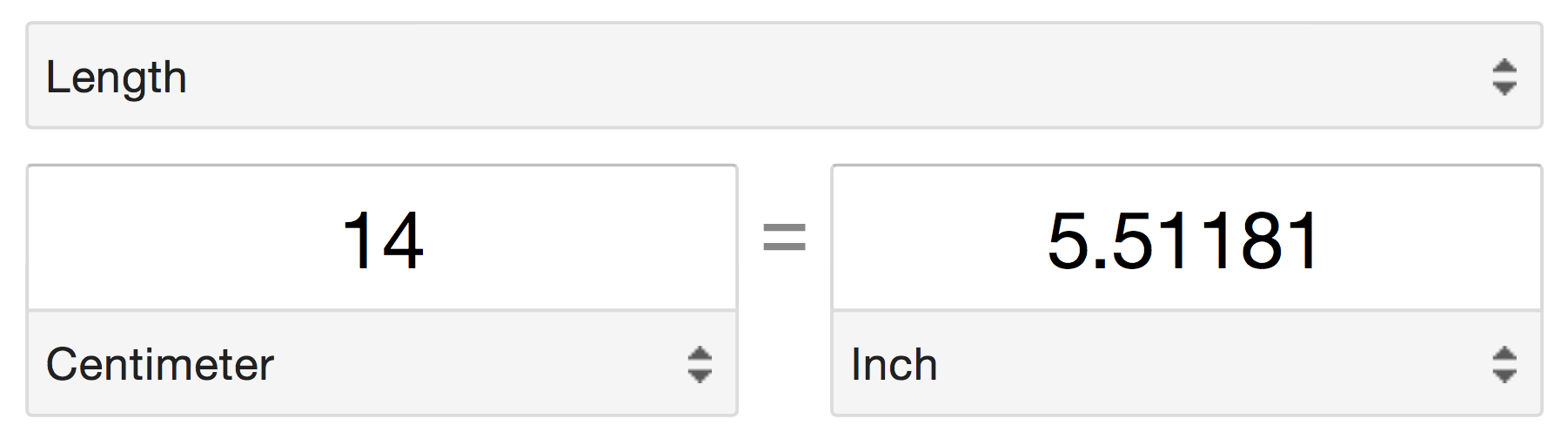Click the down arrow on Inch selector
The width and height of the screenshot is (1568, 439).
pos(1504,375)
